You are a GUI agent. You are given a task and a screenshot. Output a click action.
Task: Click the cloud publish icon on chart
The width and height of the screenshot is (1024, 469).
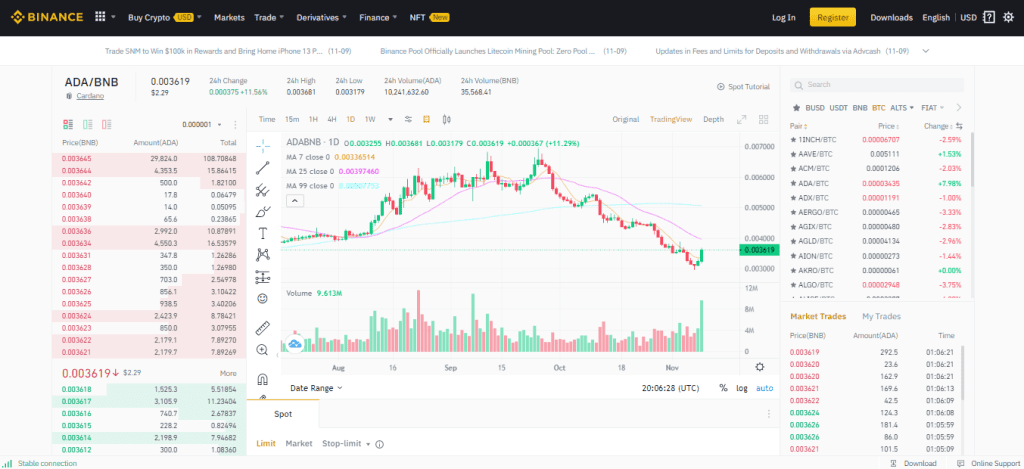(x=295, y=343)
